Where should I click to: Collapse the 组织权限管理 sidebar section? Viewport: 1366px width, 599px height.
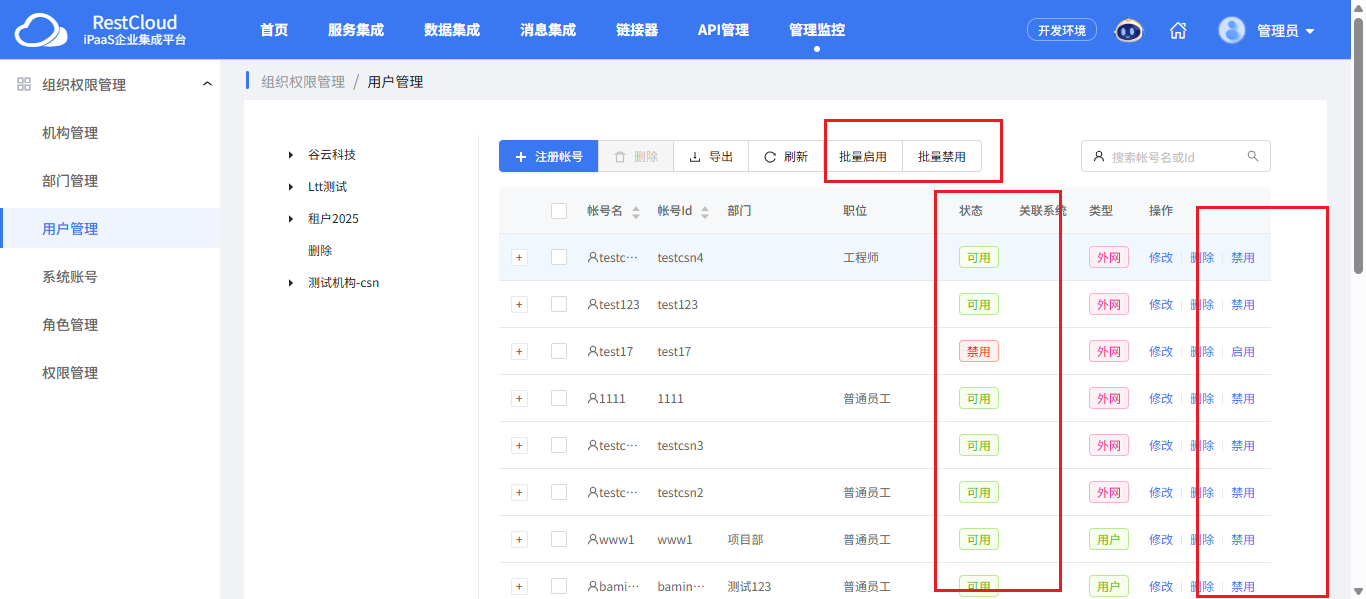click(x=207, y=84)
